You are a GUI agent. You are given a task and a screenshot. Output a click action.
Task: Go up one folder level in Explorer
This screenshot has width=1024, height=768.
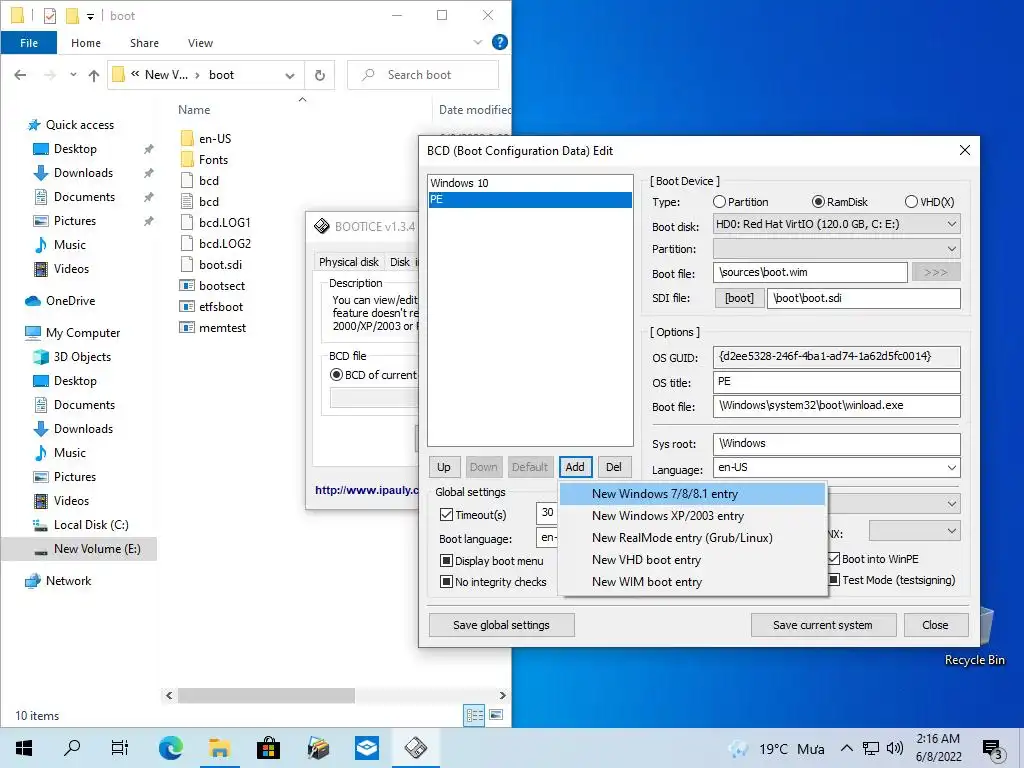[94, 75]
